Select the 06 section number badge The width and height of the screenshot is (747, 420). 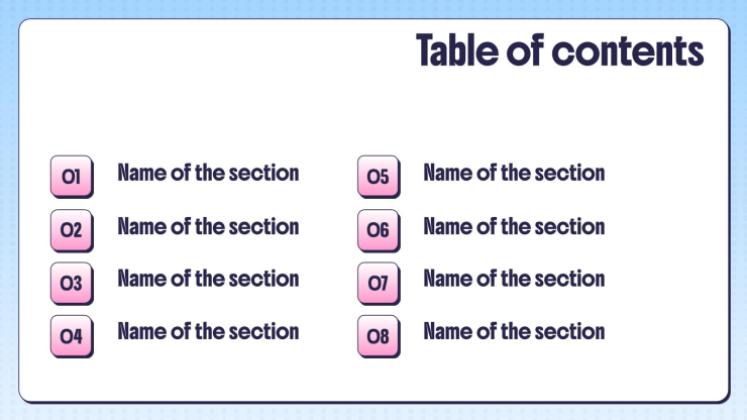(x=378, y=230)
